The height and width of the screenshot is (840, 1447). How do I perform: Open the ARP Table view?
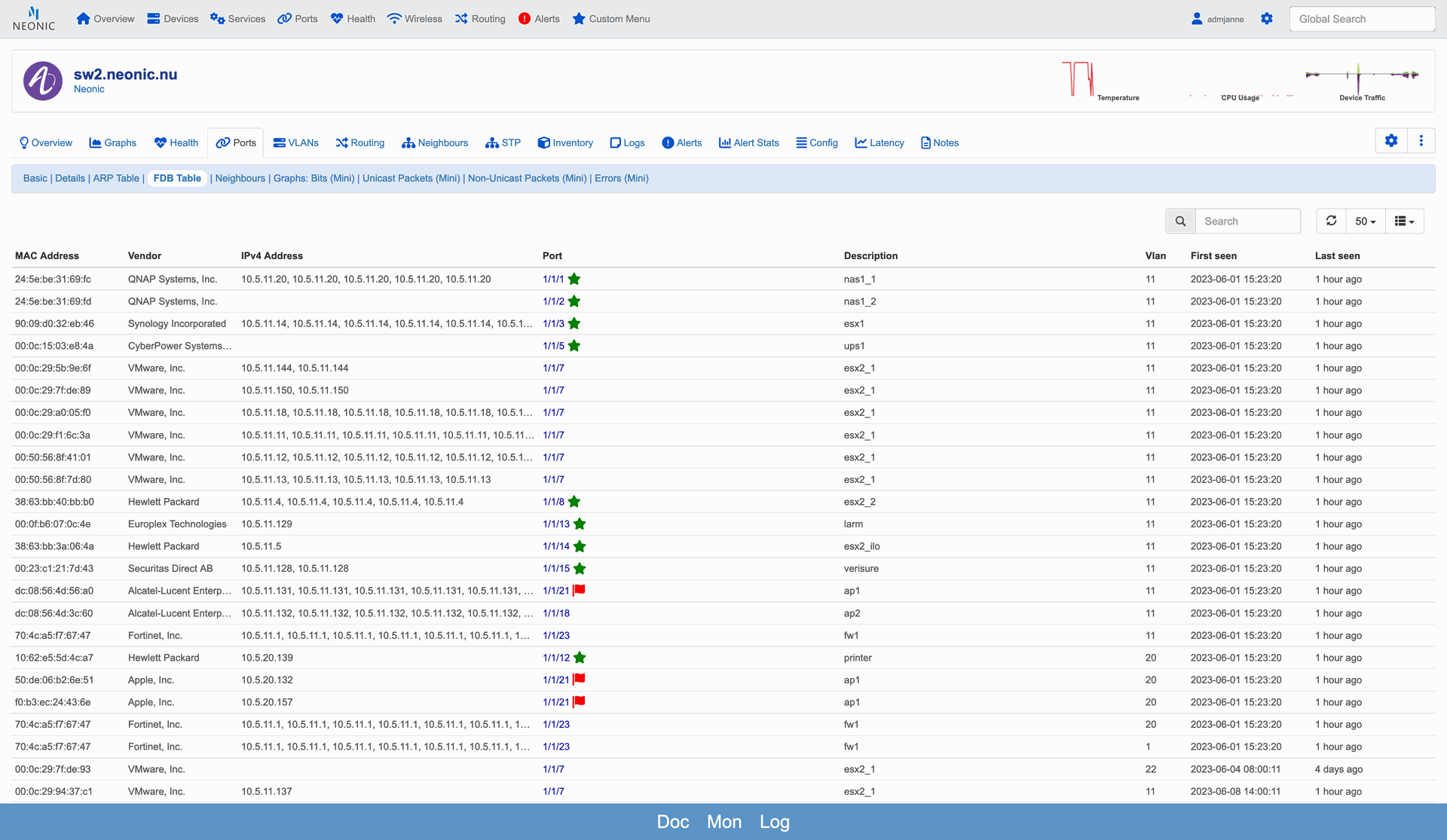[x=116, y=179]
